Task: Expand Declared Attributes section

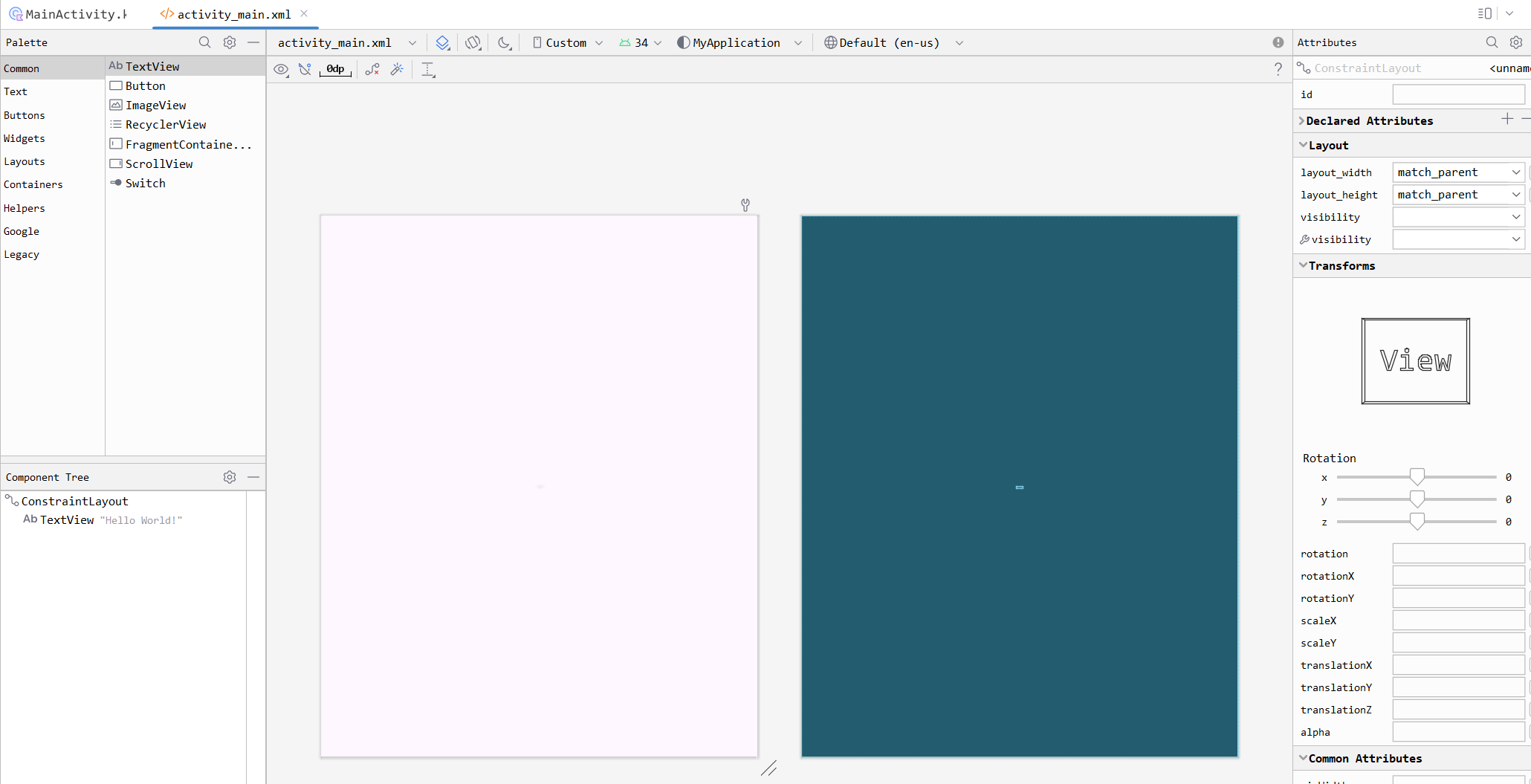Action: click(1302, 120)
